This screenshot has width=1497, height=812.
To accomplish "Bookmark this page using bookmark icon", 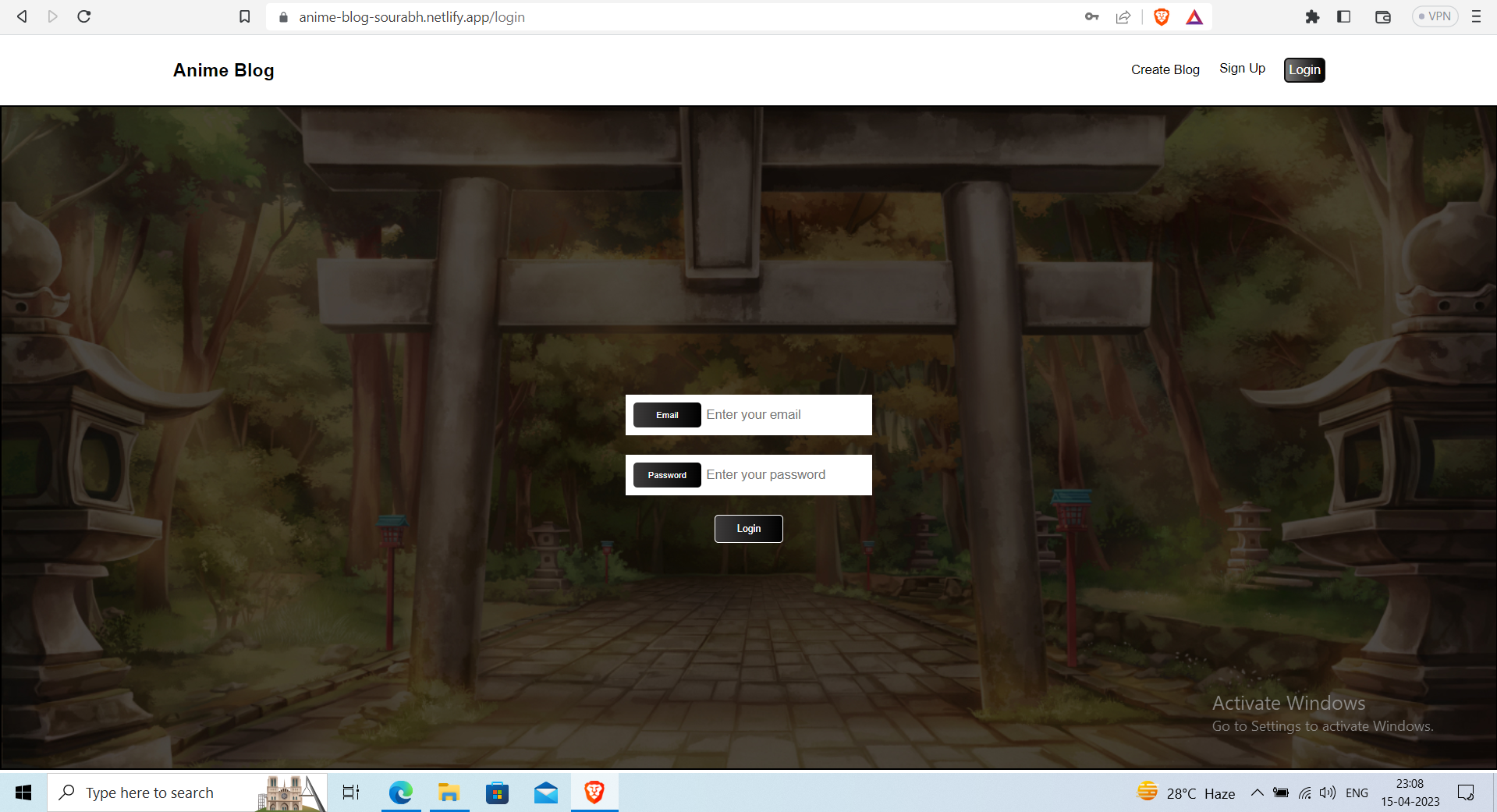I will point(244,16).
